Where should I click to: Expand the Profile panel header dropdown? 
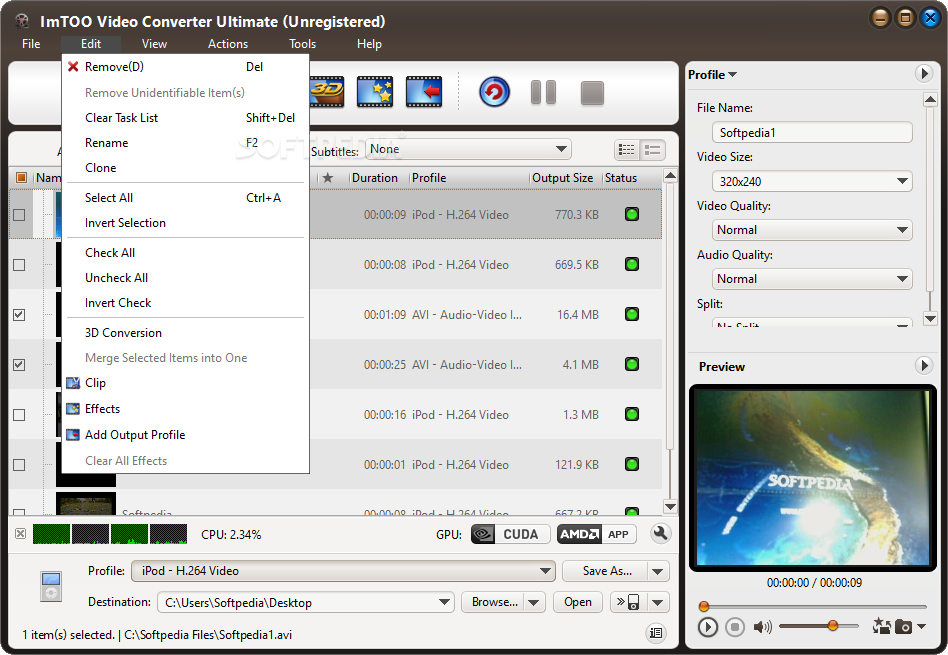click(712, 74)
